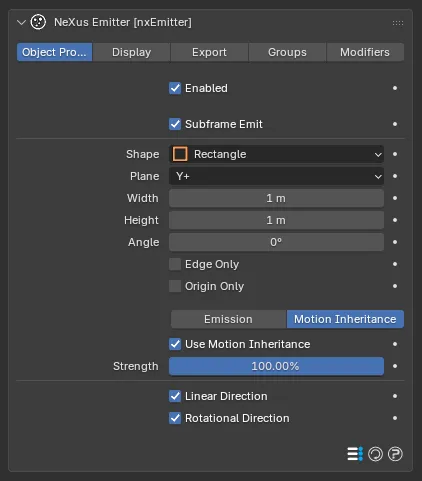The height and width of the screenshot is (481, 422).
Task: Click animate dot next to Use Motion Inheritance
Action: 395,344
